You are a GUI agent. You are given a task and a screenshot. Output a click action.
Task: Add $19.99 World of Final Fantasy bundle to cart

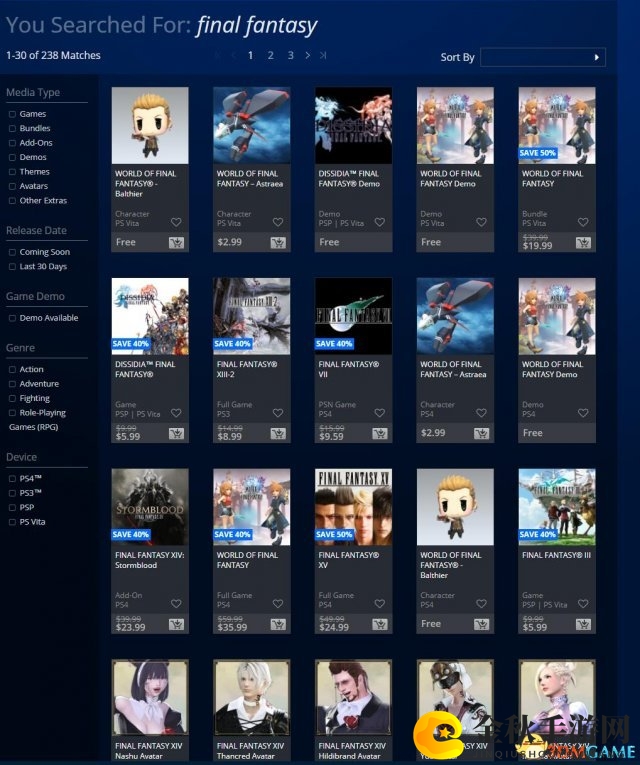583,242
